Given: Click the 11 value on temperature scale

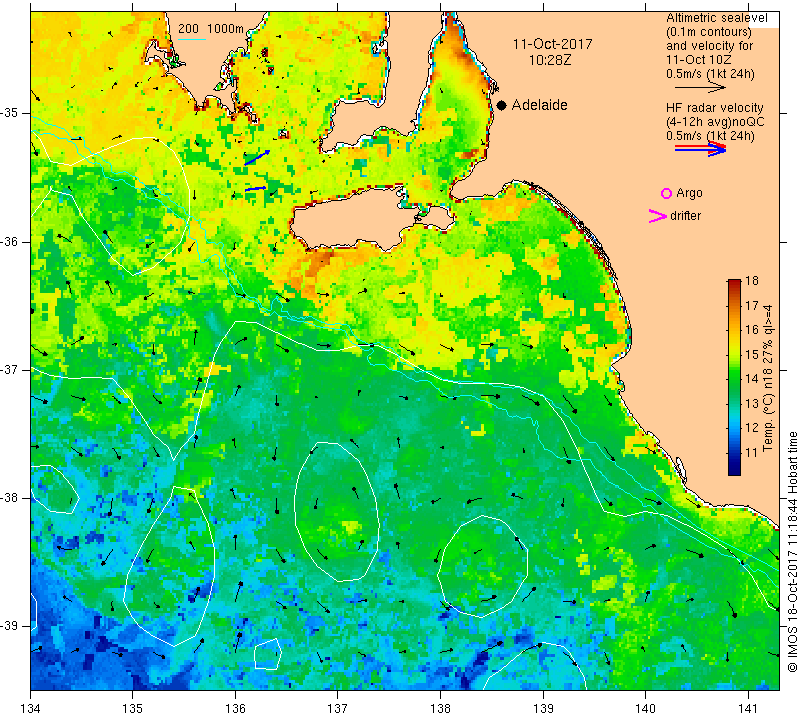Looking at the screenshot, I should pos(752,453).
